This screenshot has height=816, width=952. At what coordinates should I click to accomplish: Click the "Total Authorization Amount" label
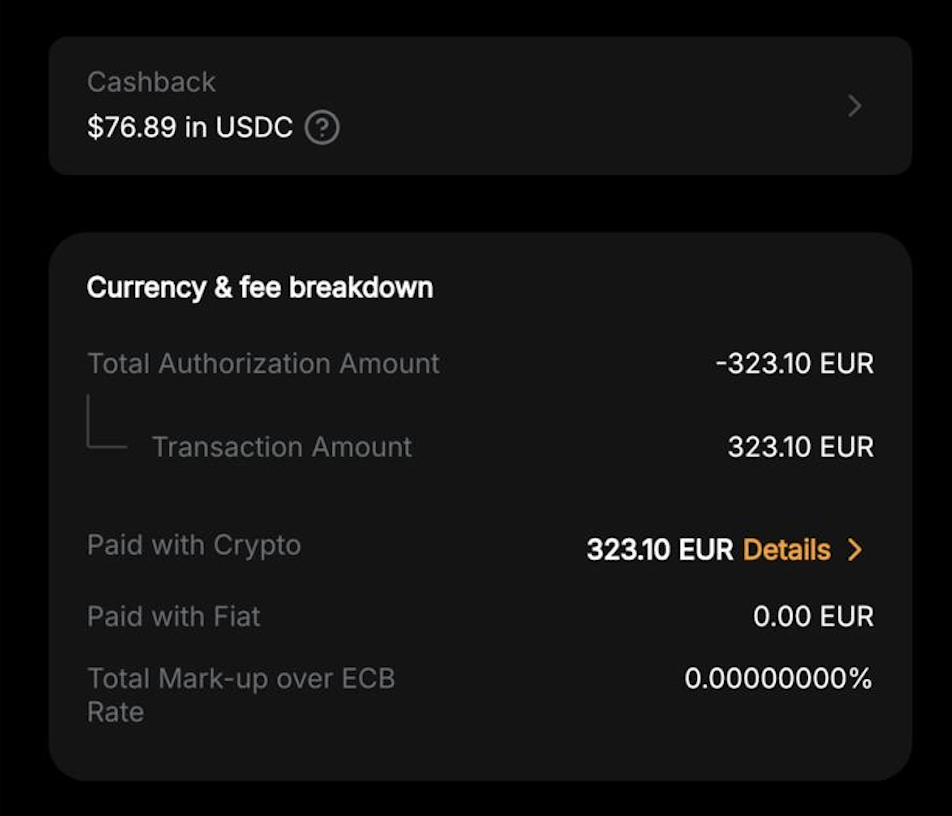tap(263, 363)
